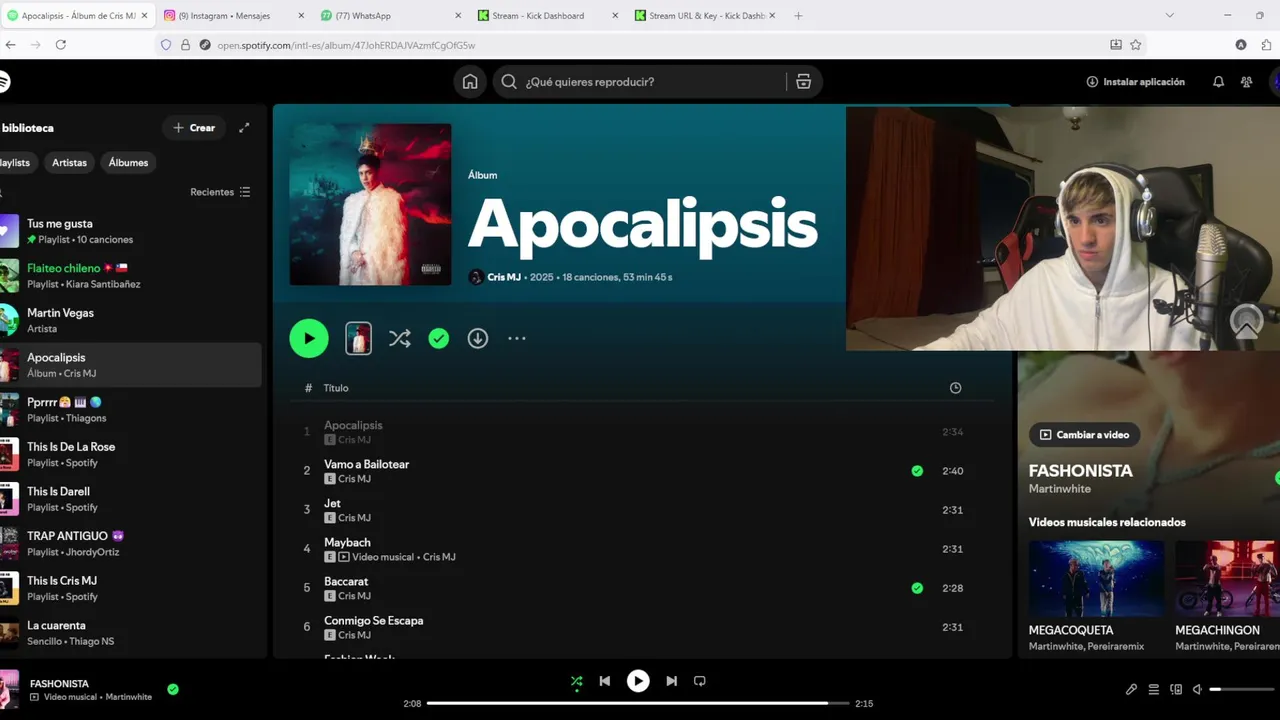The image size is (1280, 720).
Task: Click Instalar aplicación button
Action: (1135, 82)
